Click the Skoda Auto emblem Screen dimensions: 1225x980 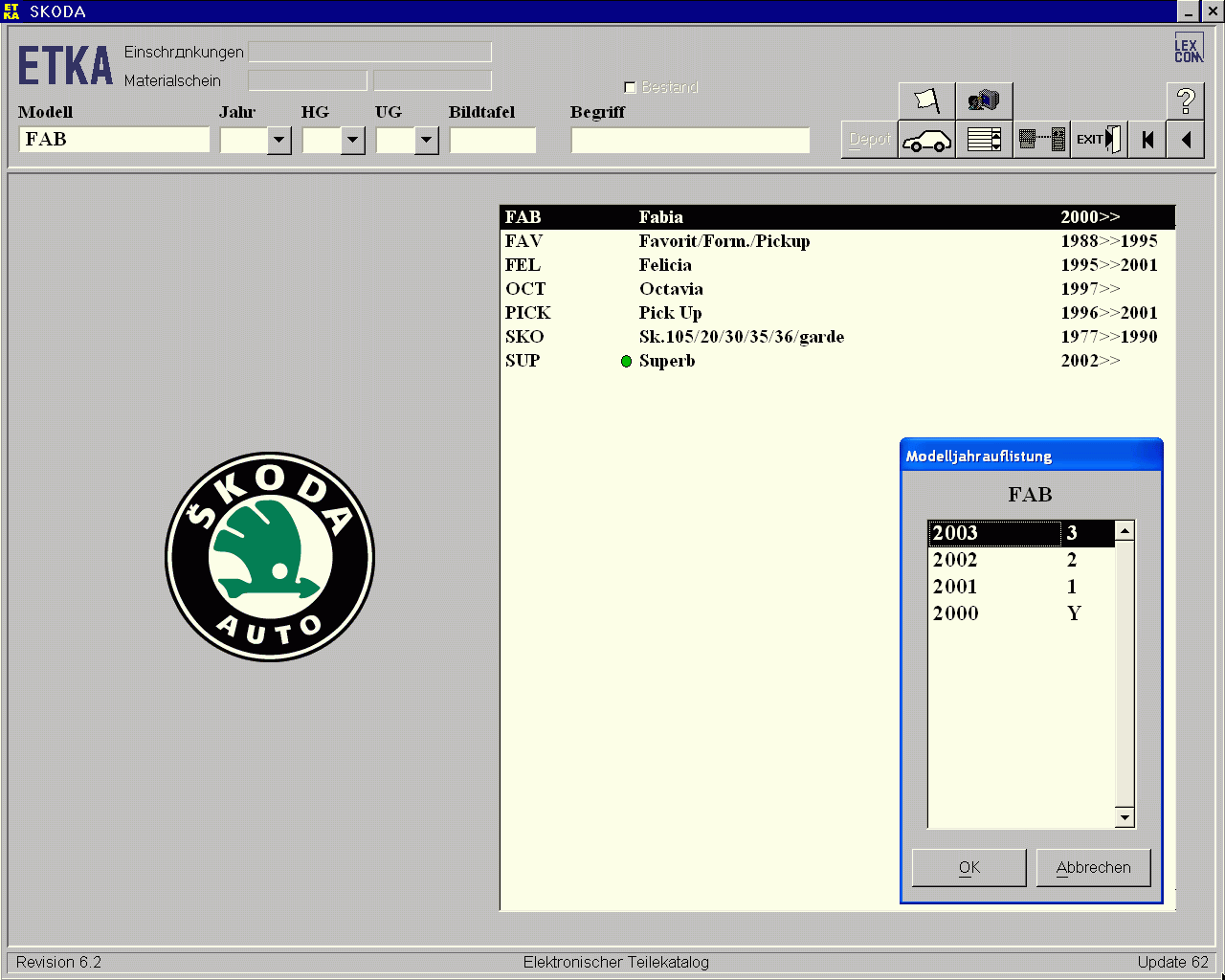[270, 557]
